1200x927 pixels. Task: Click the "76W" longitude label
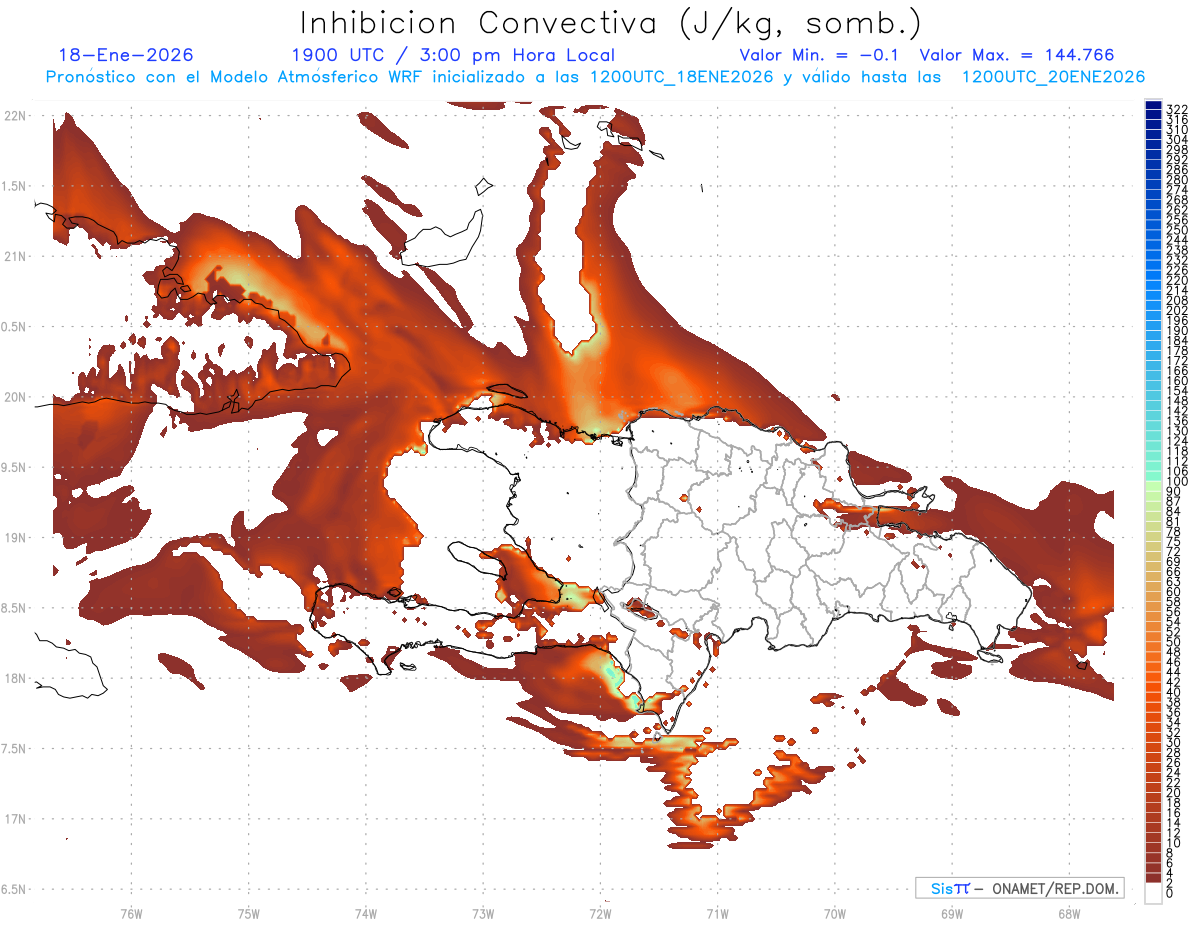tap(131, 913)
